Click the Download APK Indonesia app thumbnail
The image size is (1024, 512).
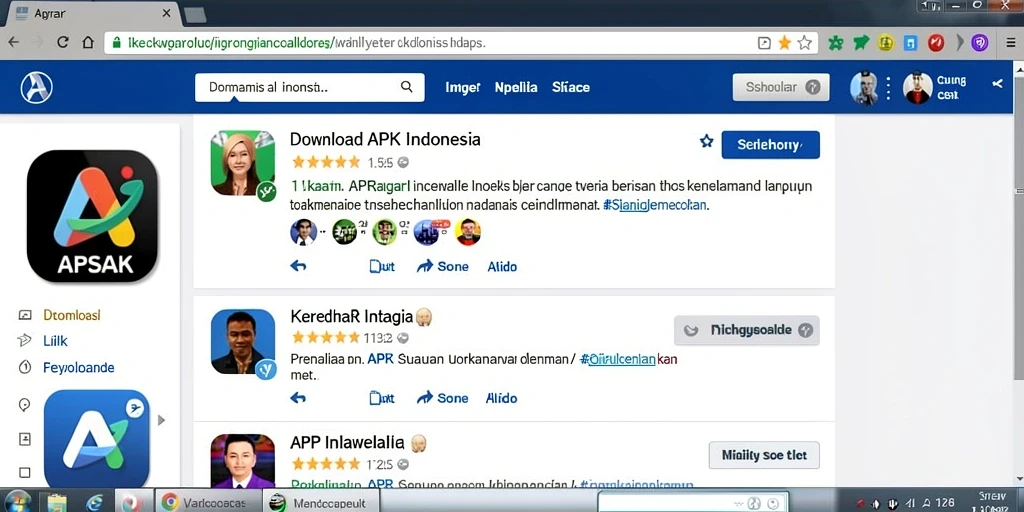pos(243,163)
